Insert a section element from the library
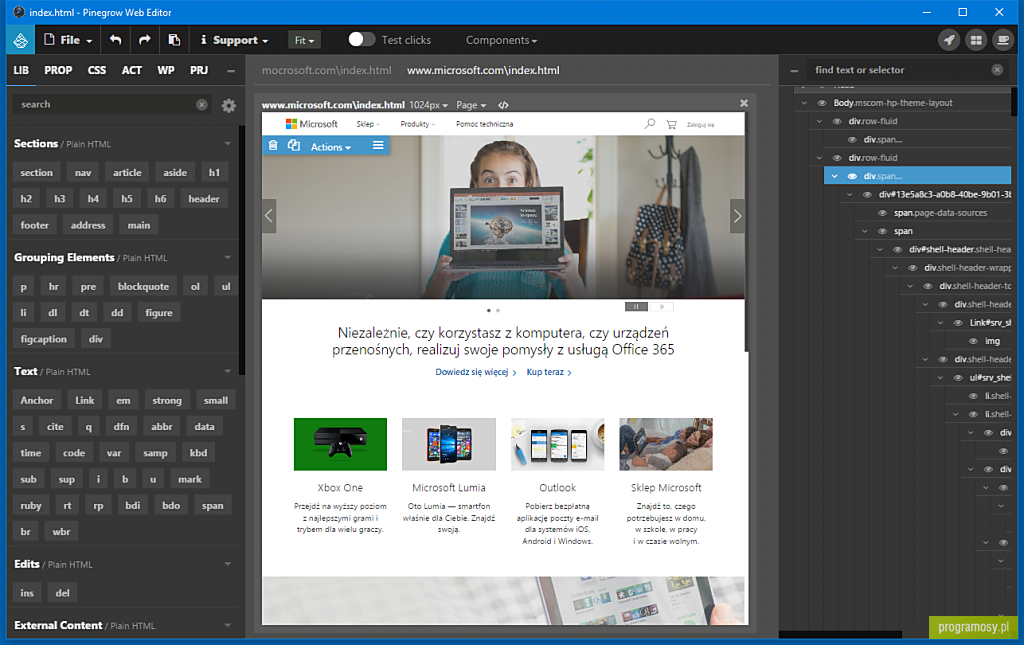Viewport: 1024px width, 645px height. (37, 172)
